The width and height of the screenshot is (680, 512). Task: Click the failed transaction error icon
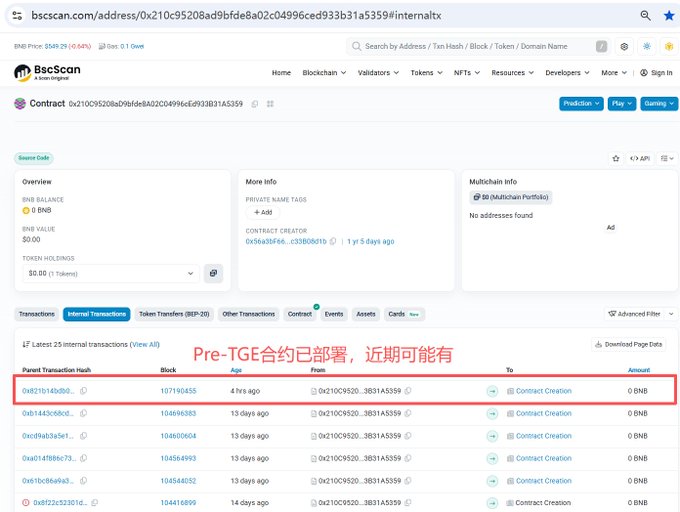coord(26,503)
